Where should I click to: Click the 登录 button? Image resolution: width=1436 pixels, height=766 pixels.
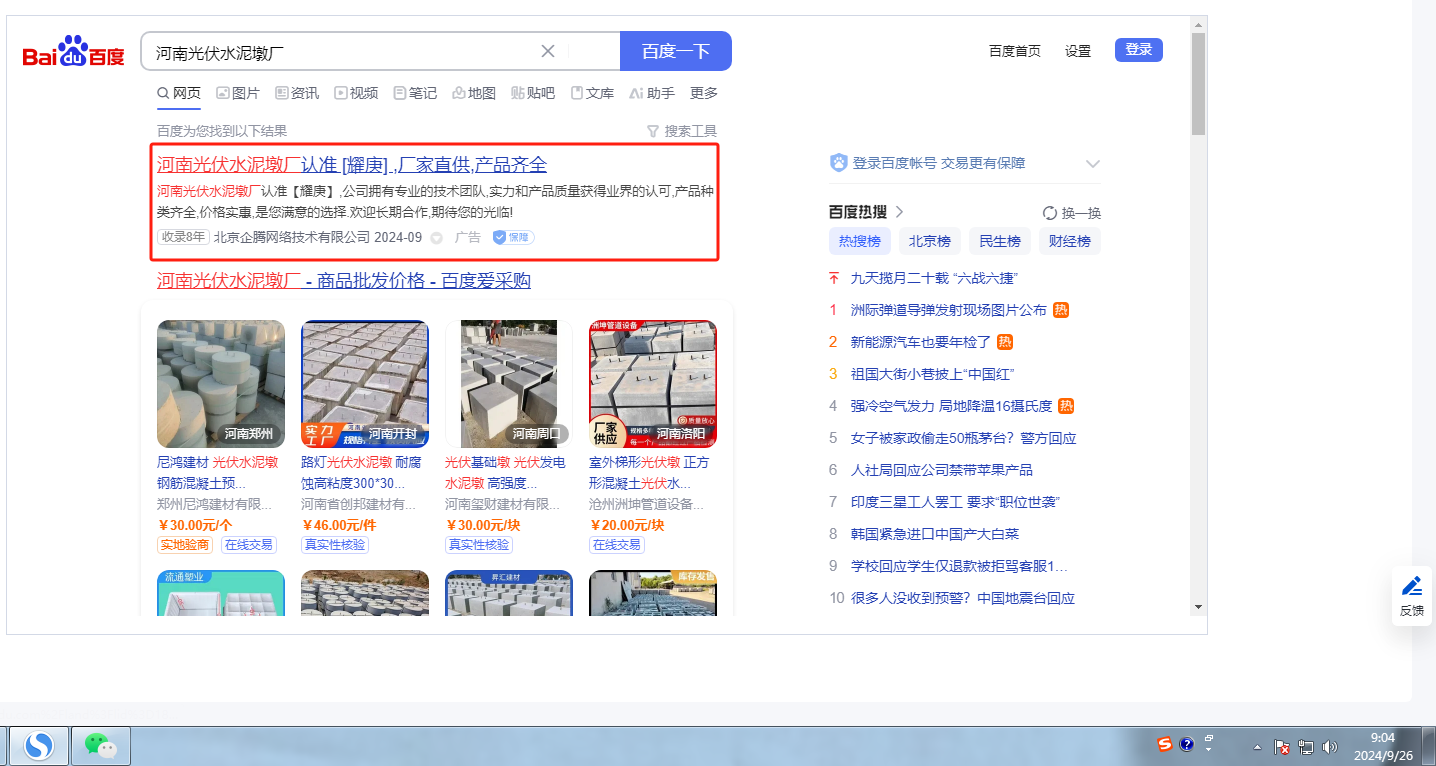click(x=1139, y=50)
